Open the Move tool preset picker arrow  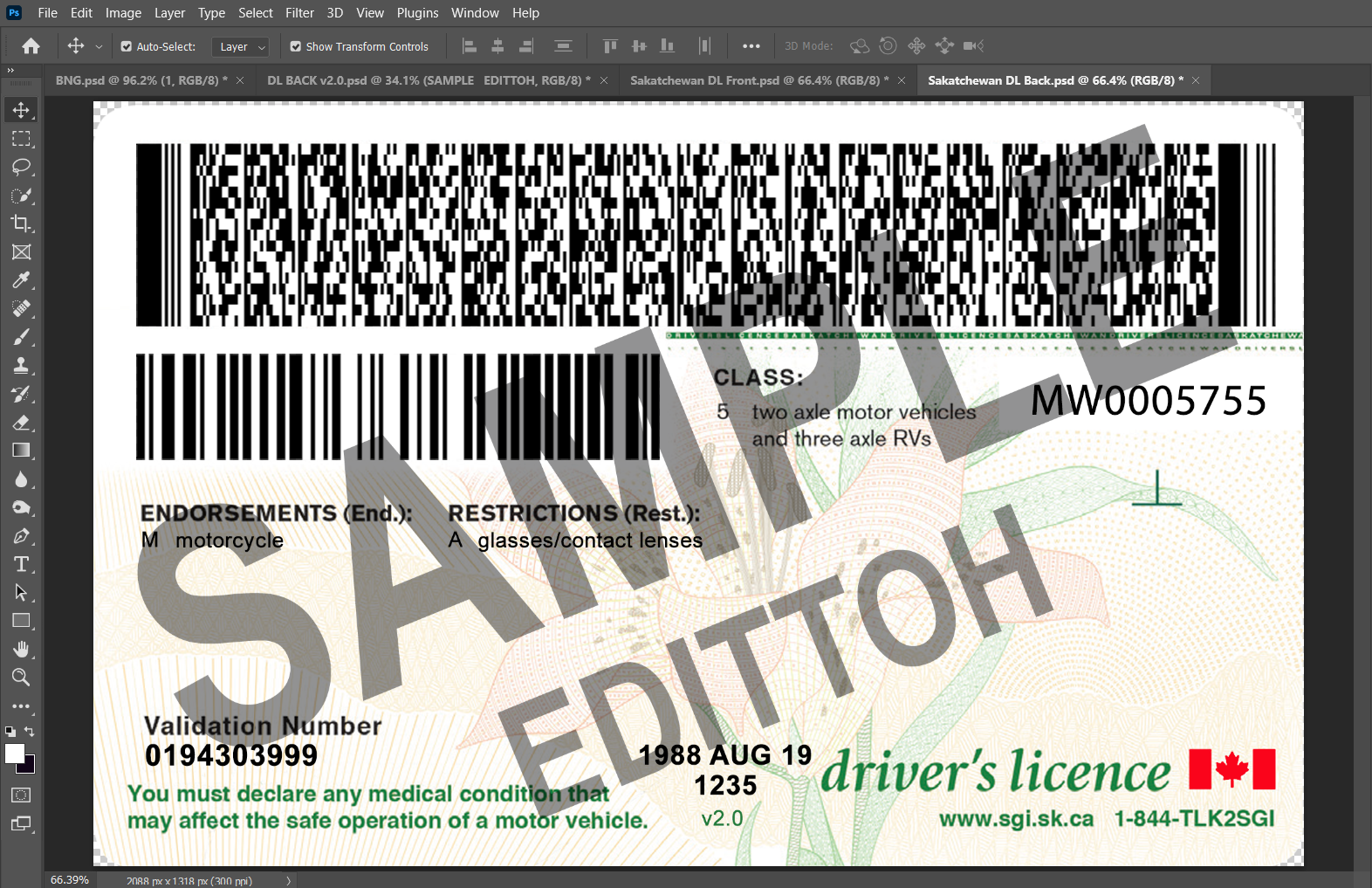(99, 47)
